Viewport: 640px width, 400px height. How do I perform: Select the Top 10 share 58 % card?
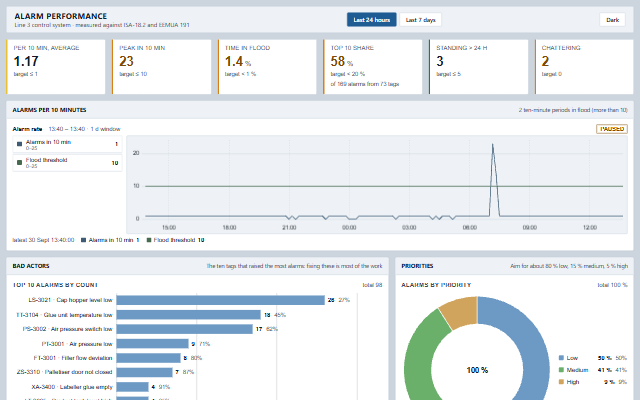[x=373, y=67]
